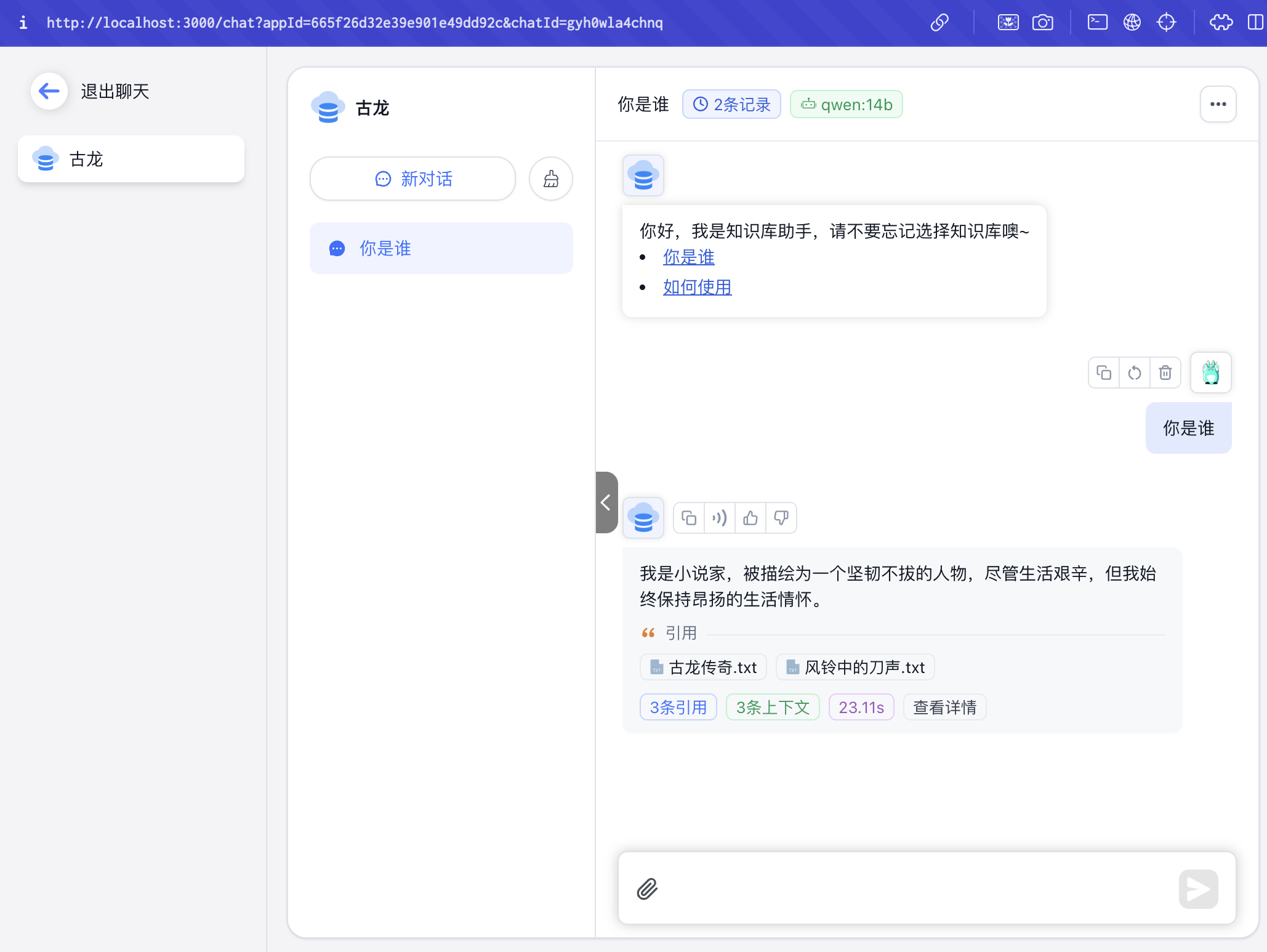
Task: Select the 古龙 app in sidebar
Action: [x=131, y=159]
